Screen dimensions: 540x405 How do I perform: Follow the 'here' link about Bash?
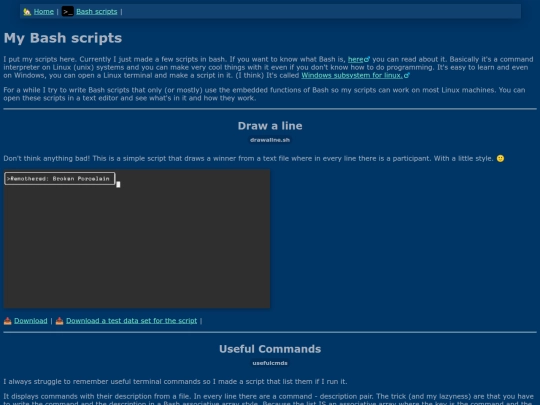[x=356, y=59]
